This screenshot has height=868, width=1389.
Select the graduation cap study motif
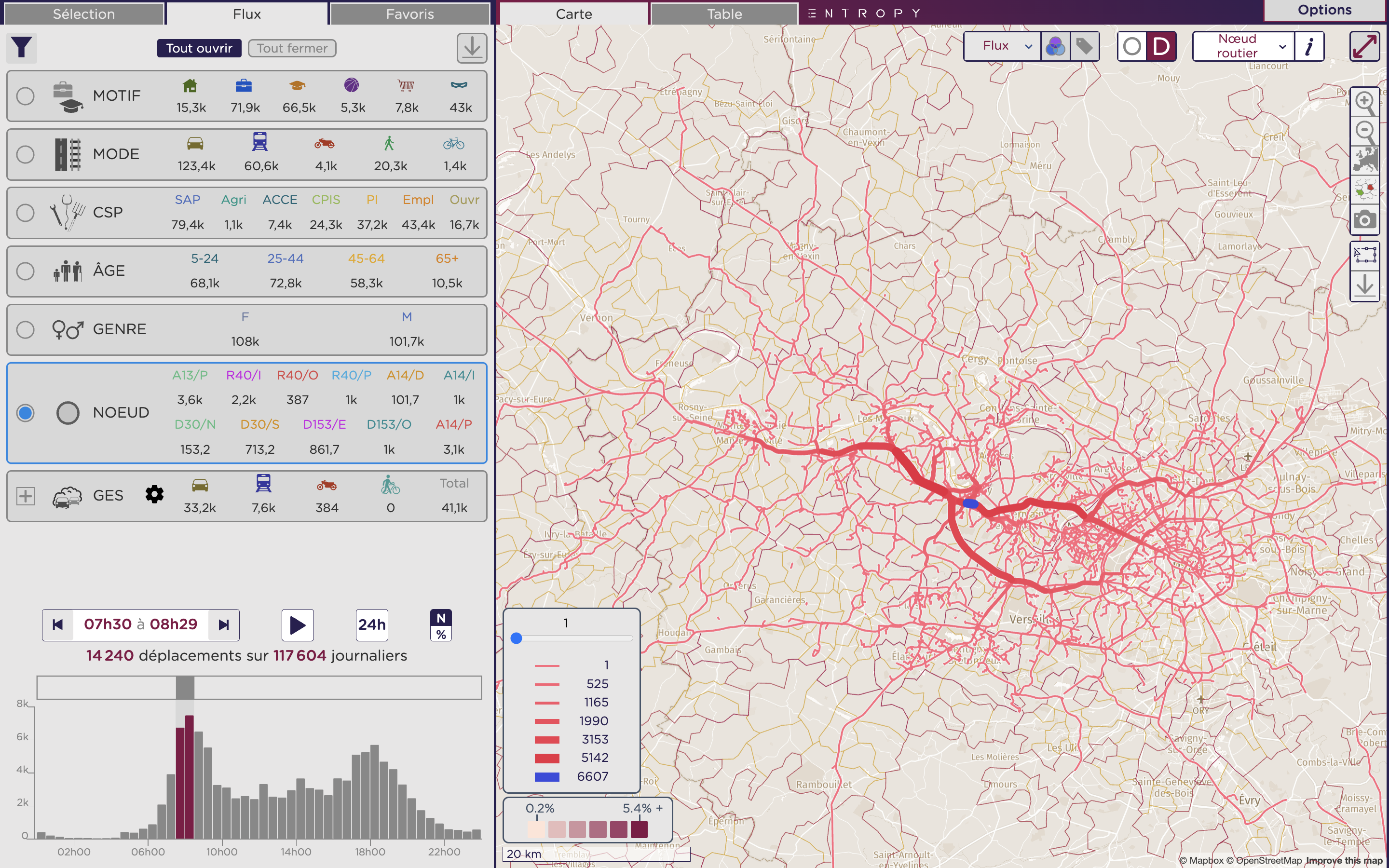coord(297,86)
